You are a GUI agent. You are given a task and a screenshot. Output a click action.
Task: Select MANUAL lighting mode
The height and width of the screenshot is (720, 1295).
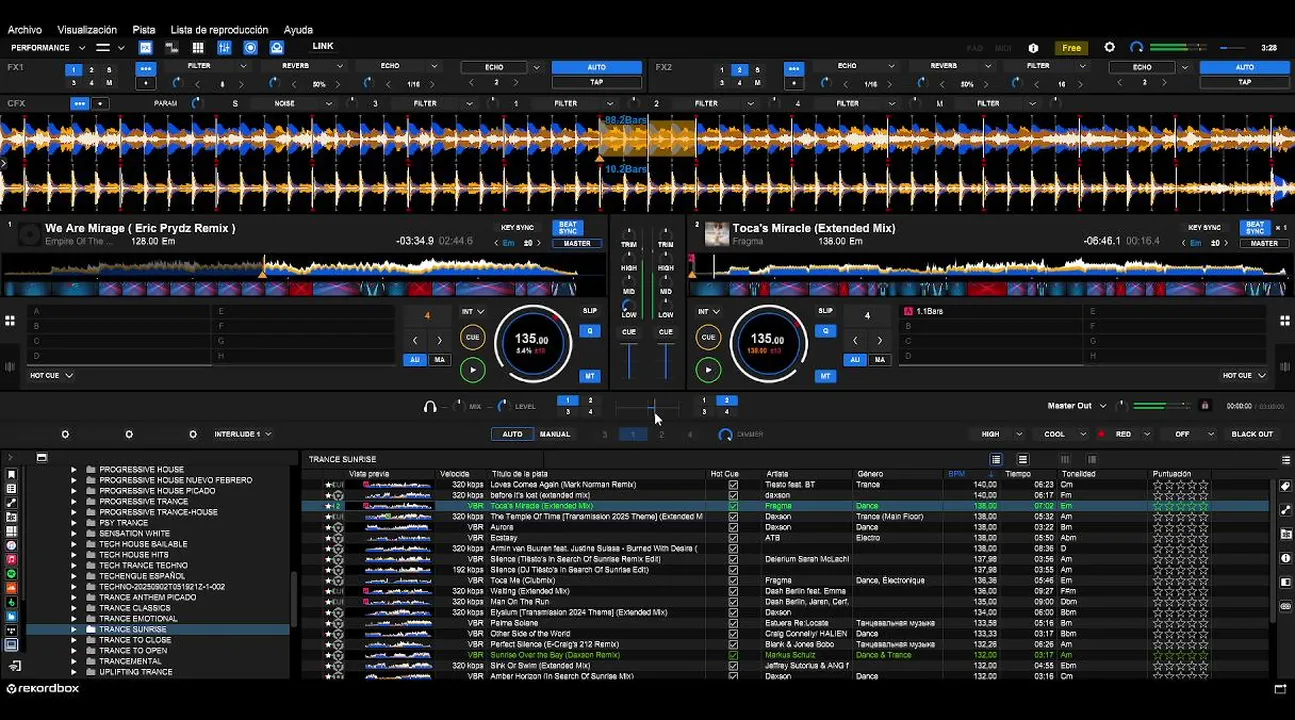click(555, 434)
